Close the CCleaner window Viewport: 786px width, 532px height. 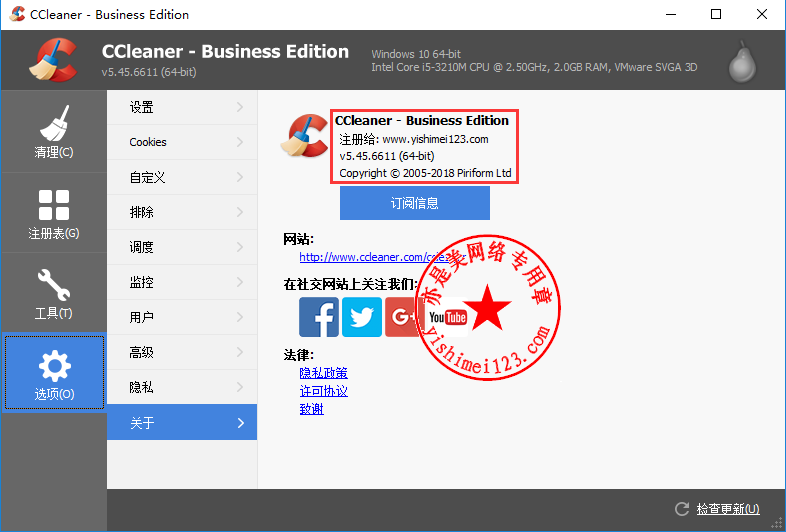point(761,14)
